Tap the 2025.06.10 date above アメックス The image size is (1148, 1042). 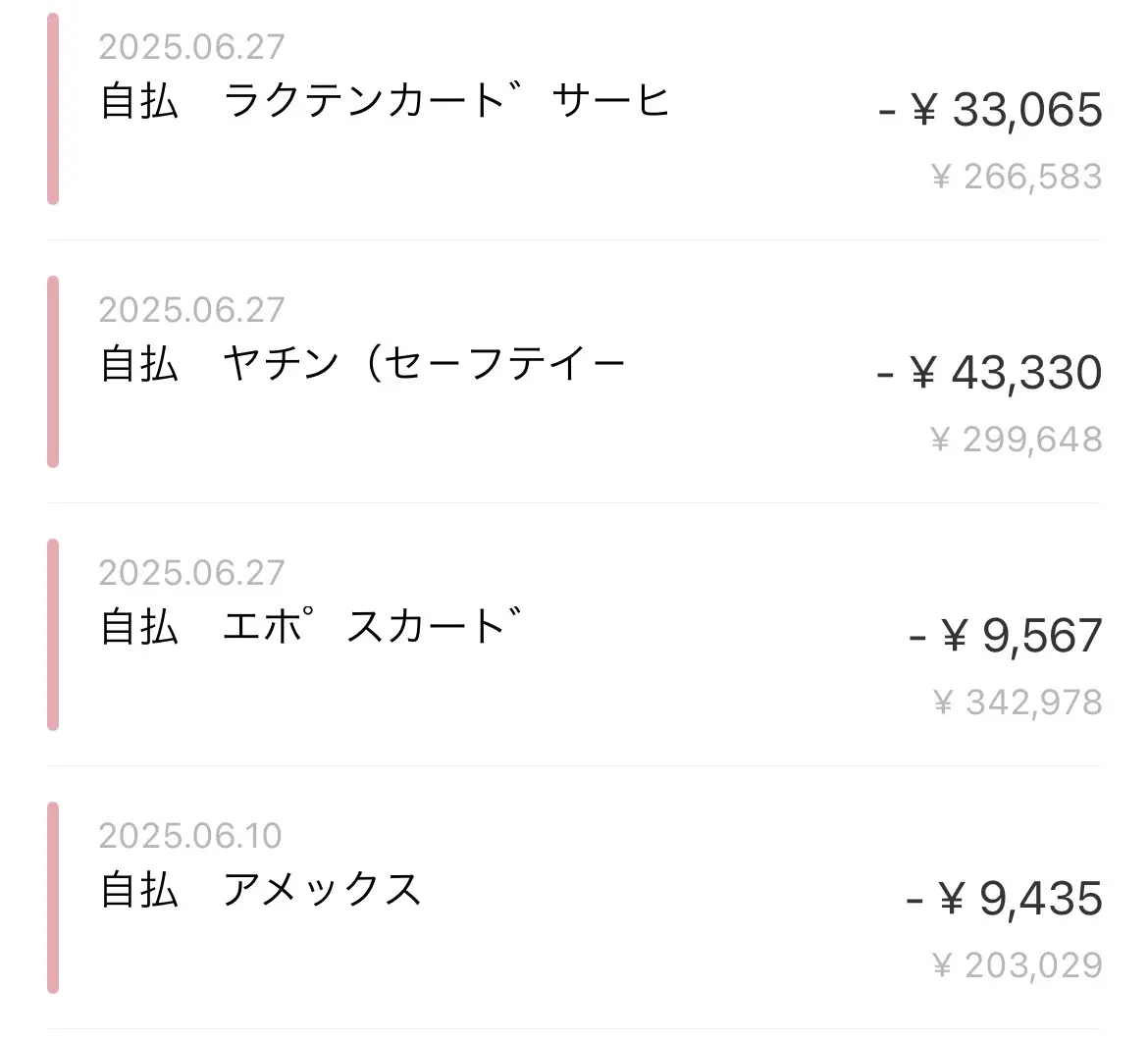pos(189,836)
